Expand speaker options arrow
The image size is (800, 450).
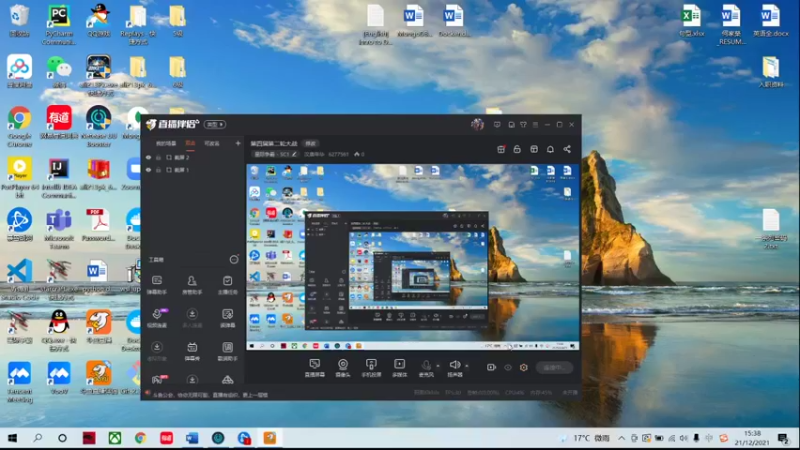click(466, 366)
